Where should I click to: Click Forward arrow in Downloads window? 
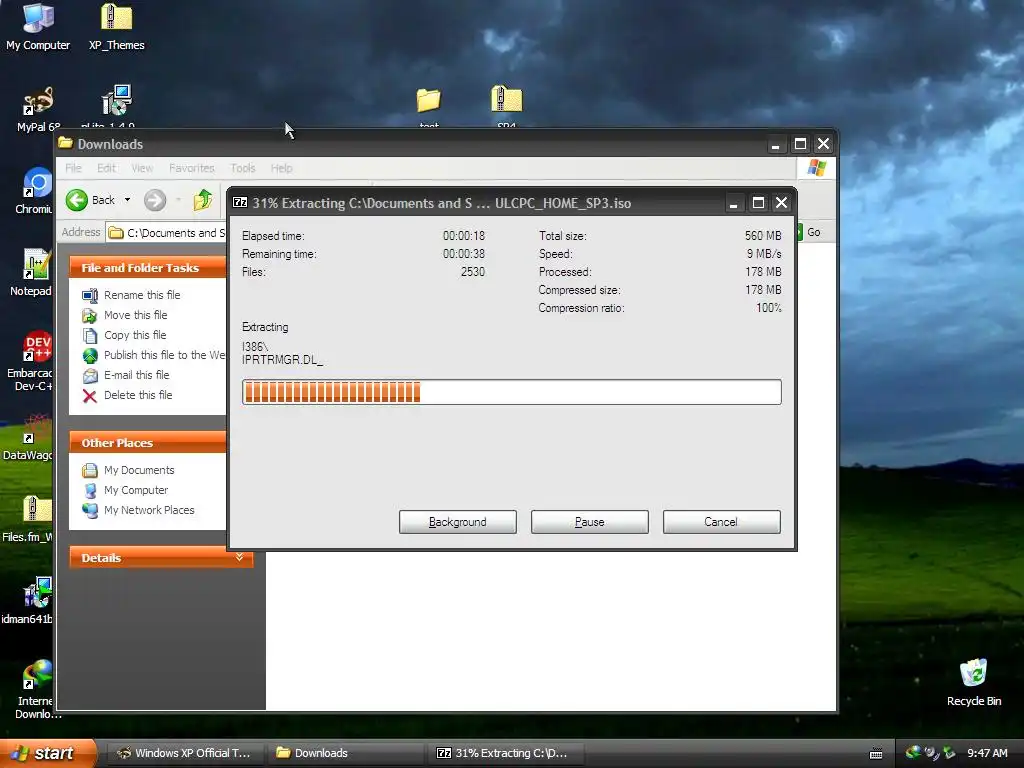[155, 200]
